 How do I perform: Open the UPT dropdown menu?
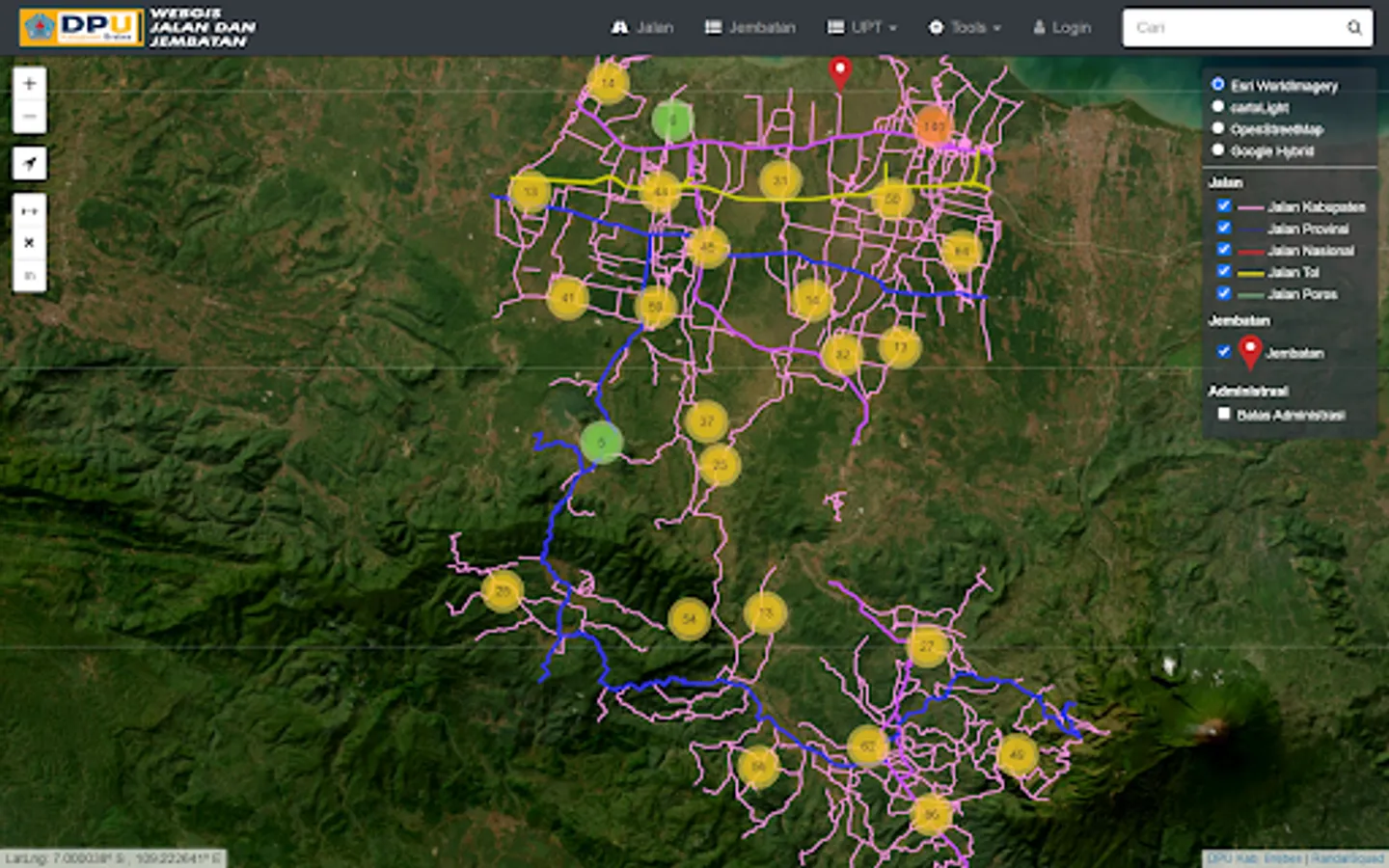(862, 28)
